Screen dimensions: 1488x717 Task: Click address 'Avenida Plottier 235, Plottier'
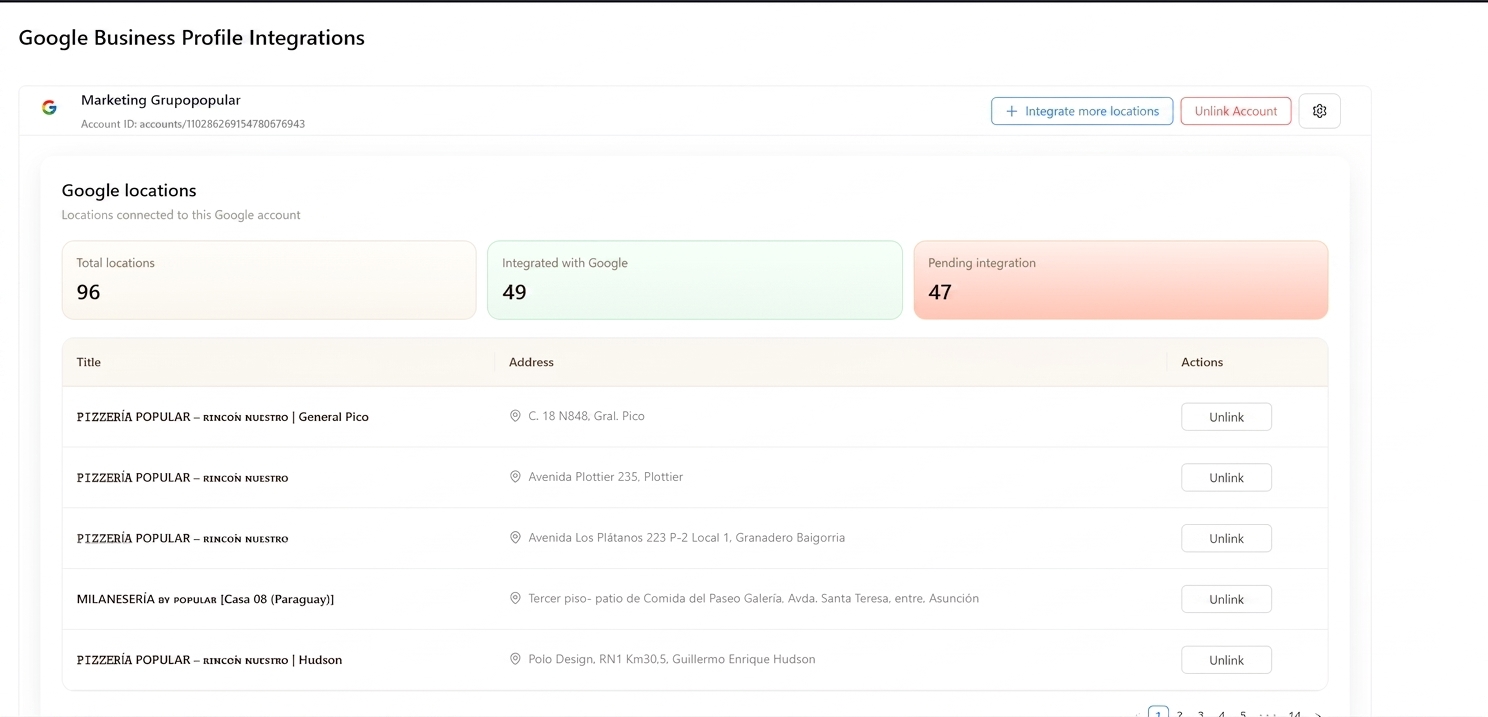605,477
